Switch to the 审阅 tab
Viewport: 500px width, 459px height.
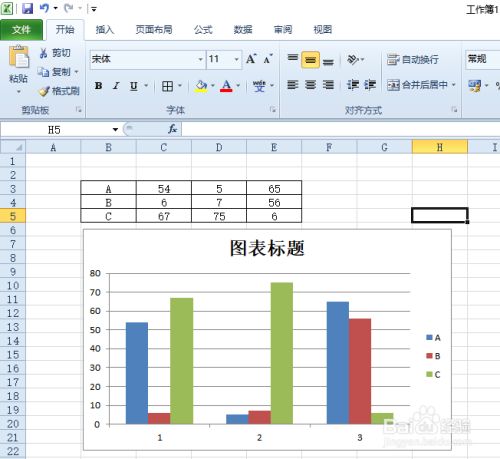(x=283, y=30)
